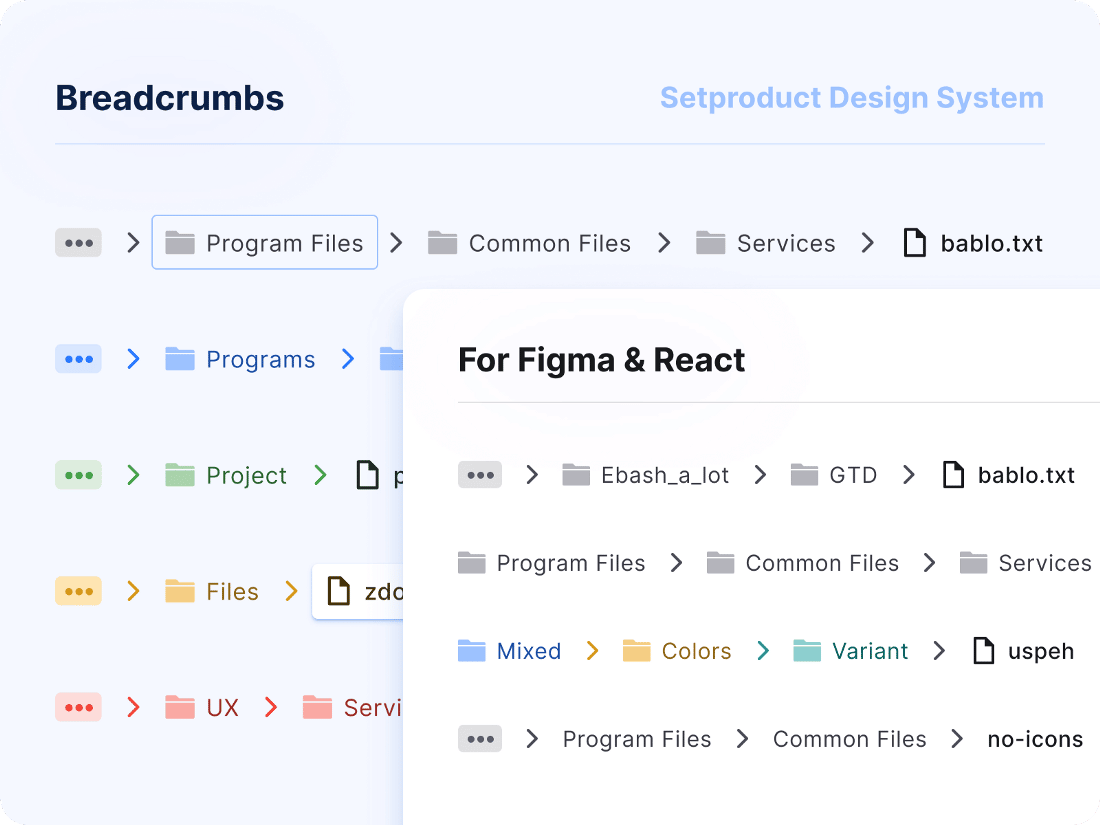Click the chevron between GTD and bablo.txt

[x=908, y=475]
